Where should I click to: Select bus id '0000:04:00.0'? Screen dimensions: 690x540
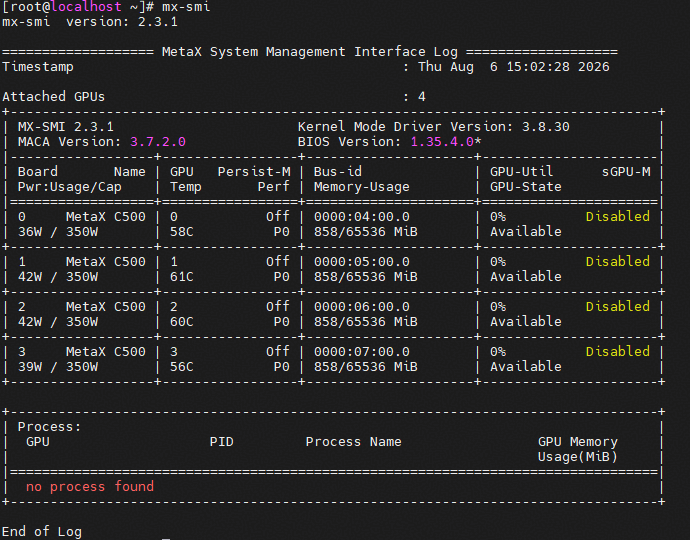pyautogui.click(x=362, y=217)
